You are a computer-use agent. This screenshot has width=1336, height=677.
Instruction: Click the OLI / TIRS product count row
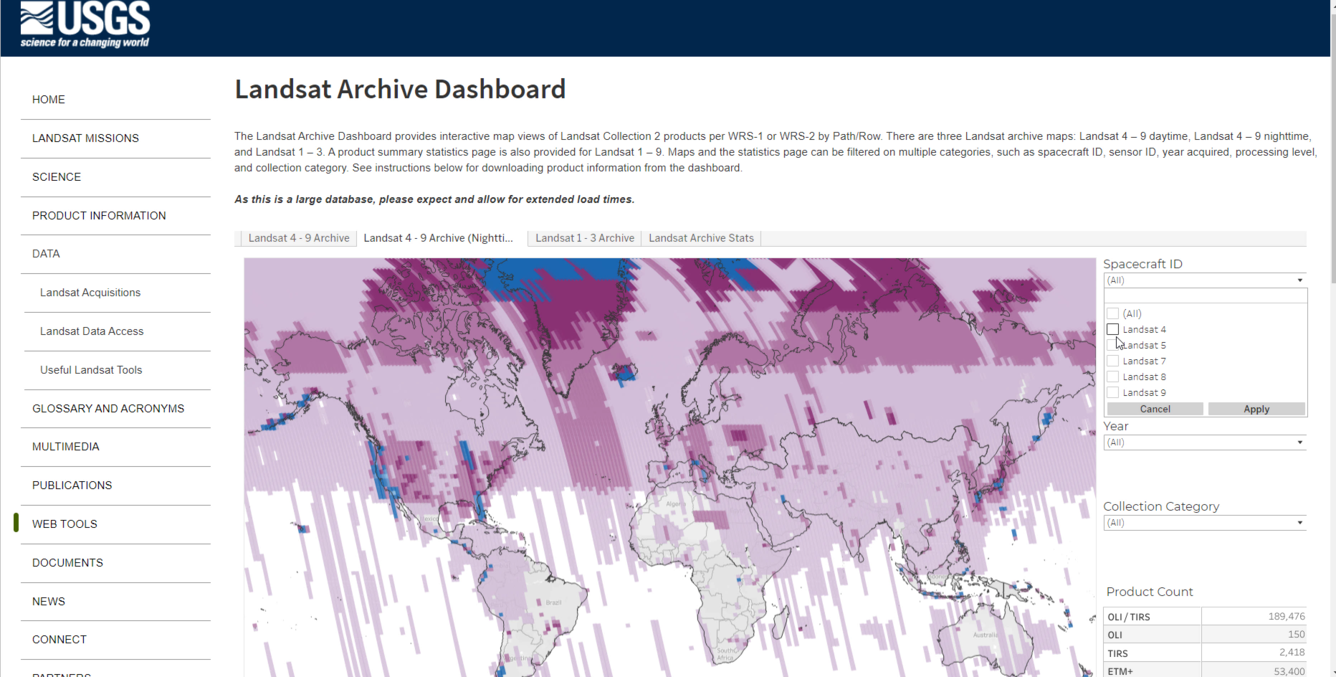coord(1205,617)
